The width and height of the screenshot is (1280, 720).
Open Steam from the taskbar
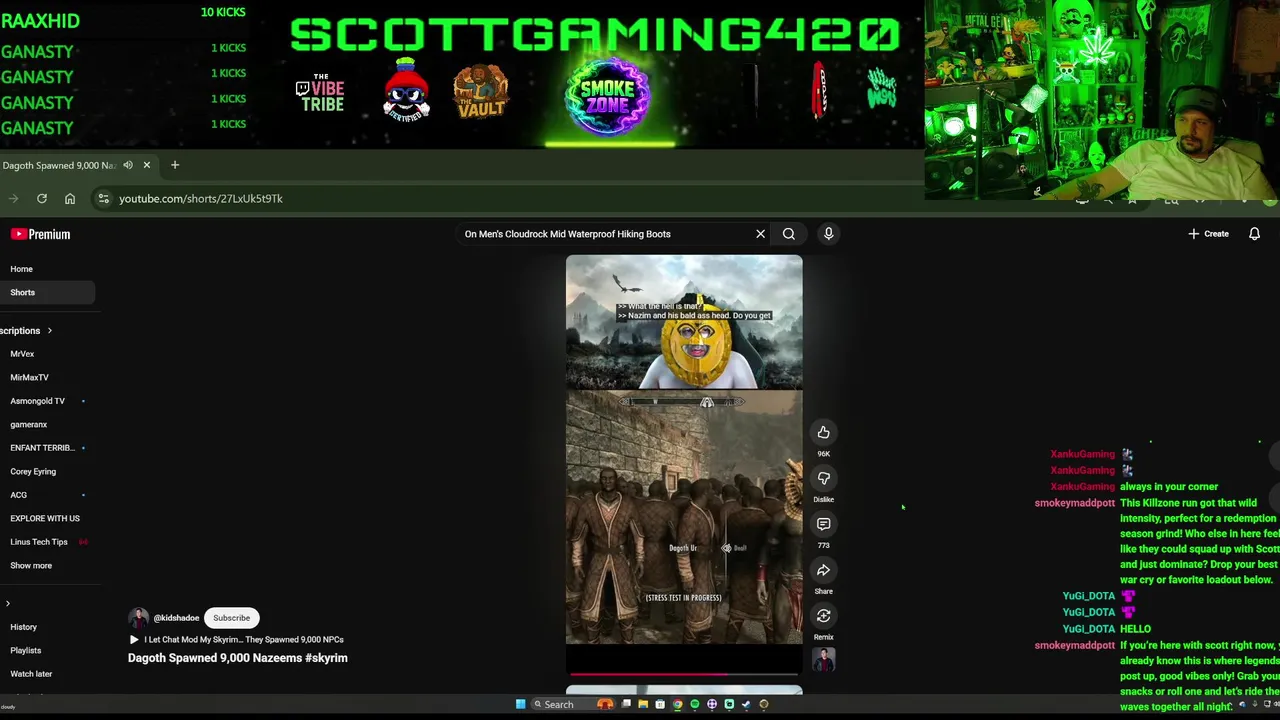pos(746,704)
